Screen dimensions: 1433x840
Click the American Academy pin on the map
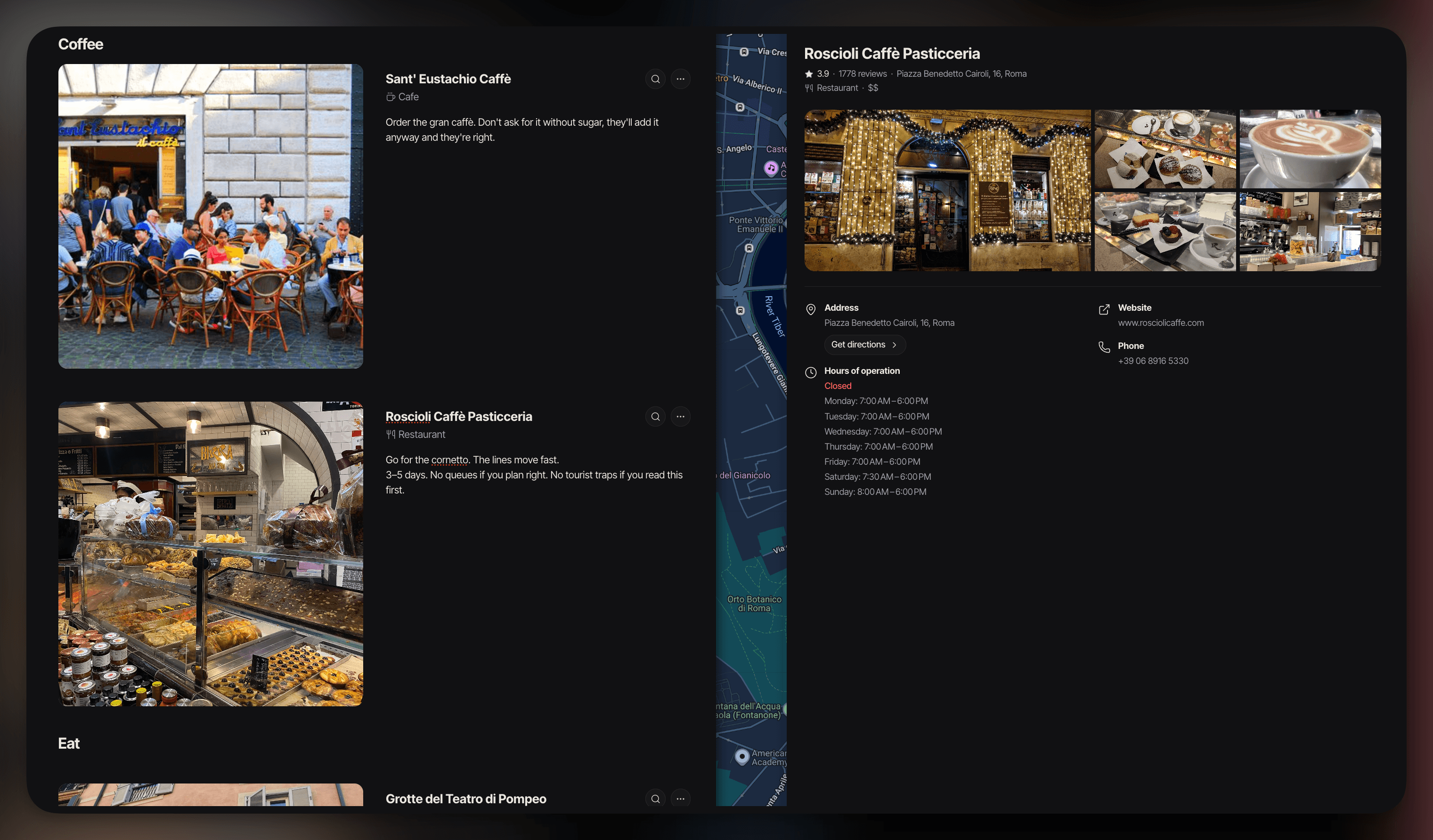coord(741,757)
